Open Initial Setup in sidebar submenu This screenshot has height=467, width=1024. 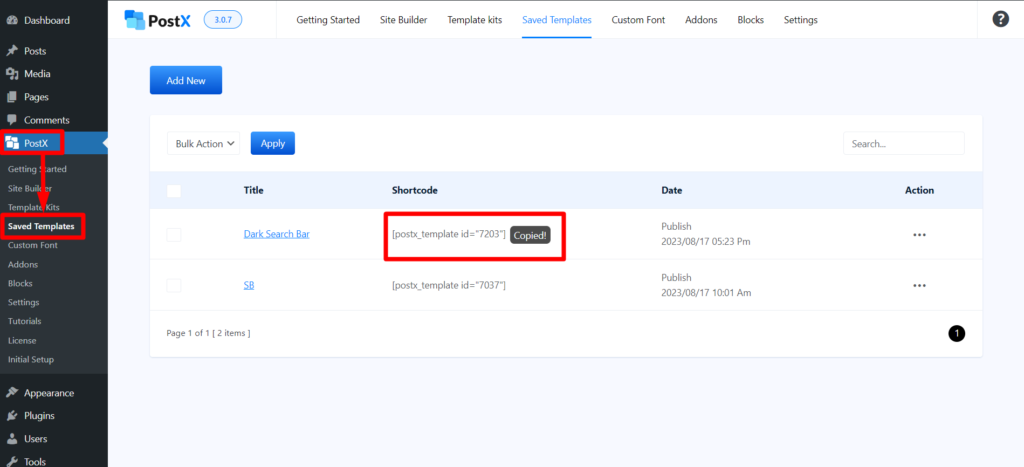[31, 359]
